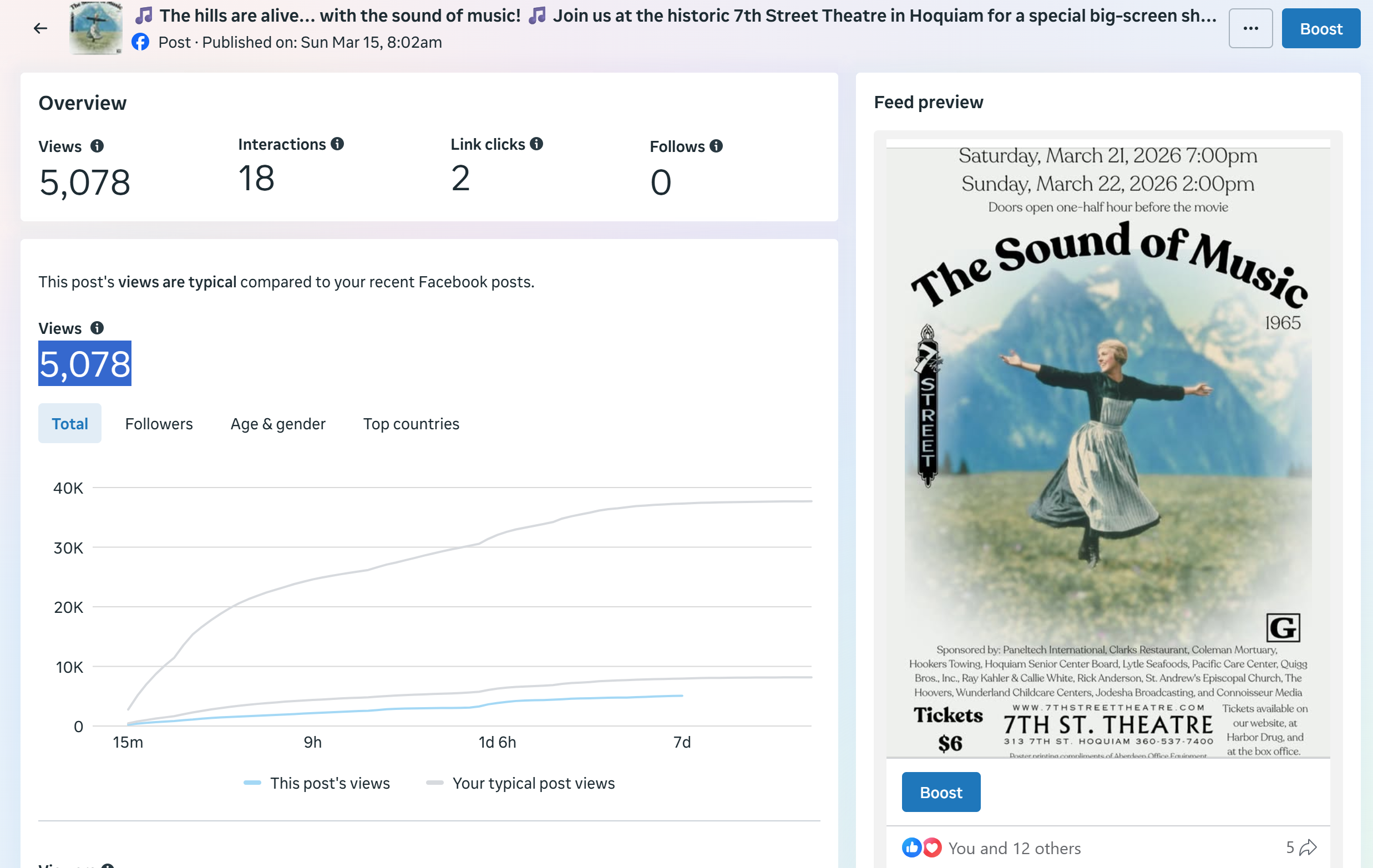1373x868 pixels.
Task: Click info icon beside chart Views label
Action: 98,328
